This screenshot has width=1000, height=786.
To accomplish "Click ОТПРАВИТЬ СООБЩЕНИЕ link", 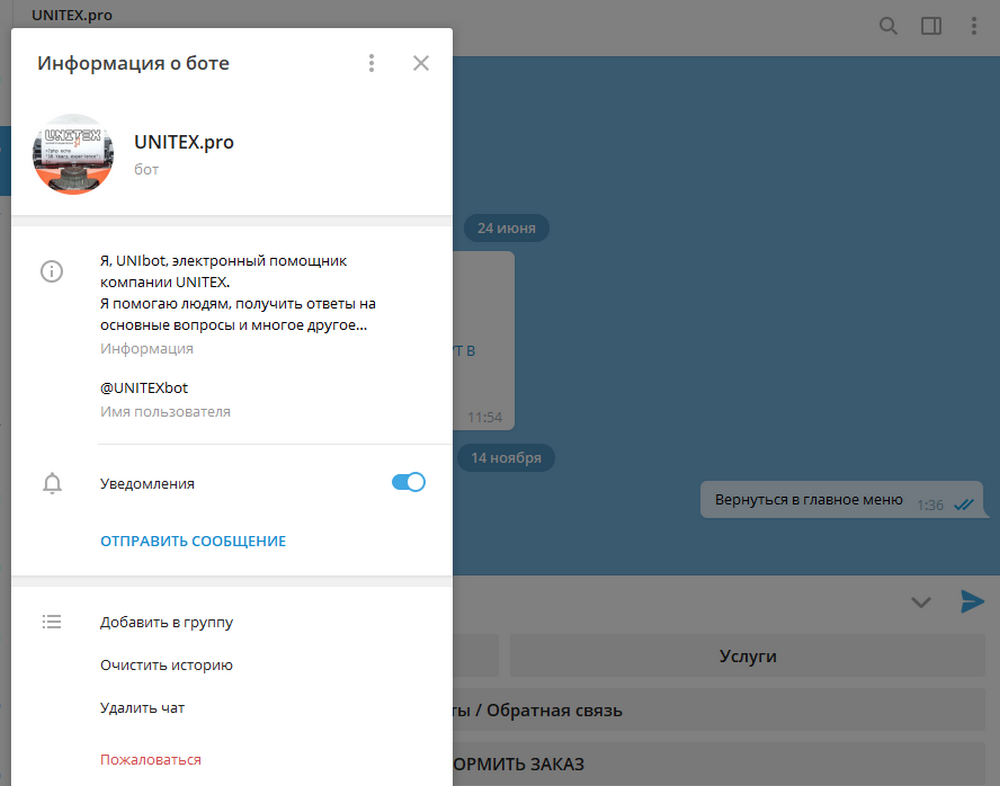I will click(193, 541).
